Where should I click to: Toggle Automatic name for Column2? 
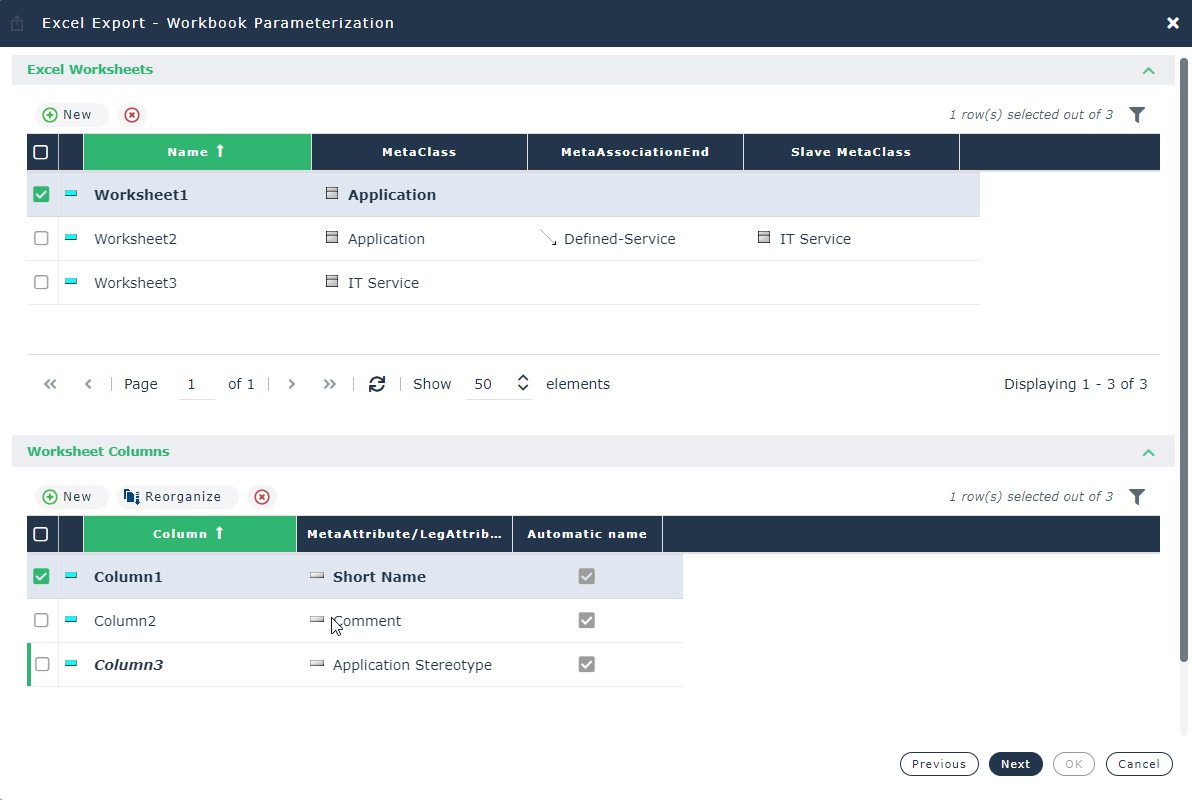click(x=587, y=621)
